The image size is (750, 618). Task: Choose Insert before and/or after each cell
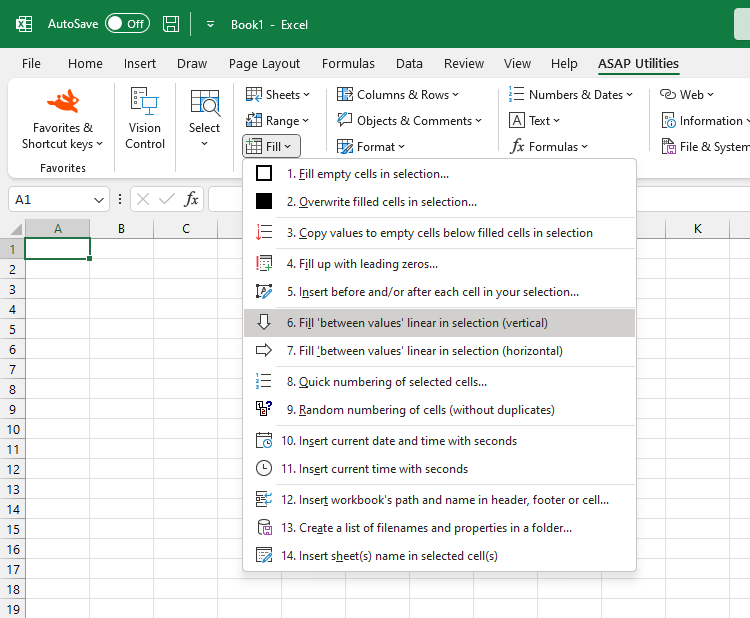[439, 292]
